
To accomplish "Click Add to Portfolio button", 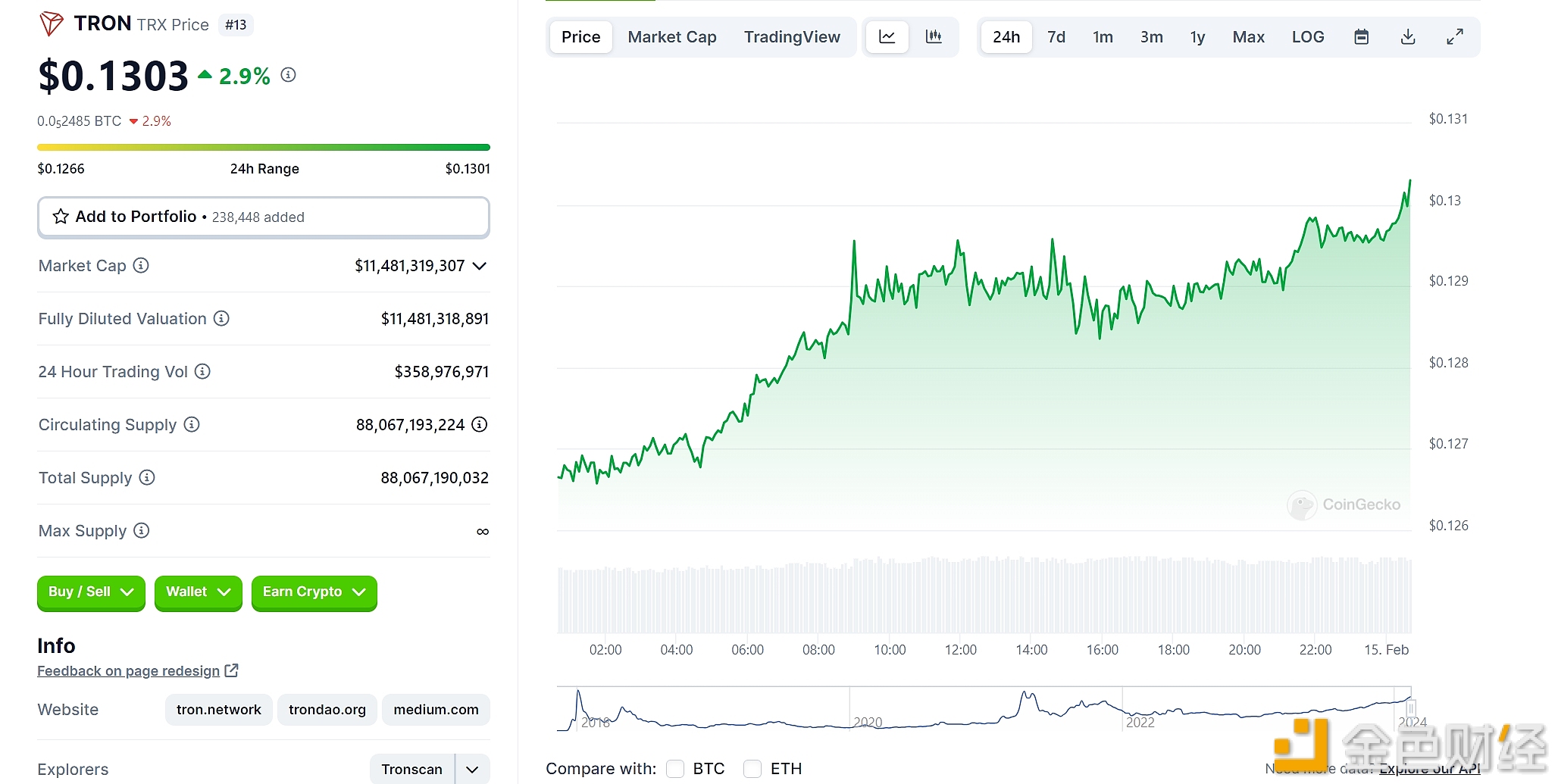I will coord(264,217).
